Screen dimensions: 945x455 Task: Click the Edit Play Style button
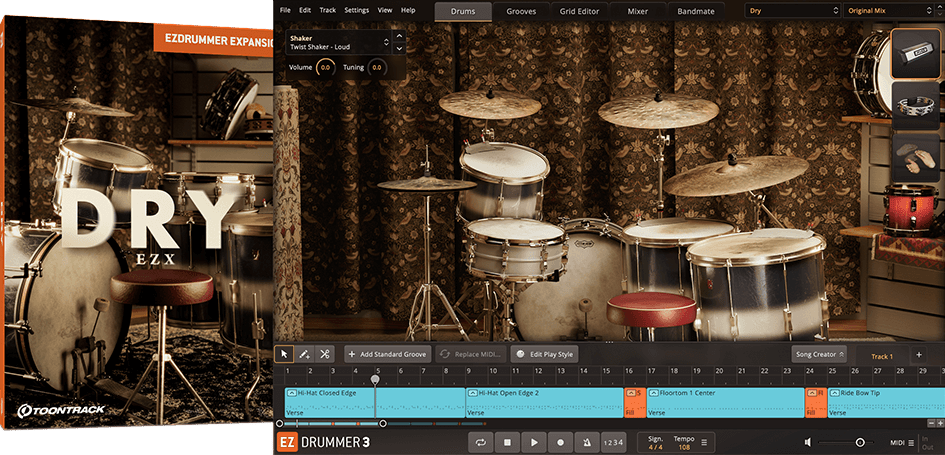[x=544, y=354]
